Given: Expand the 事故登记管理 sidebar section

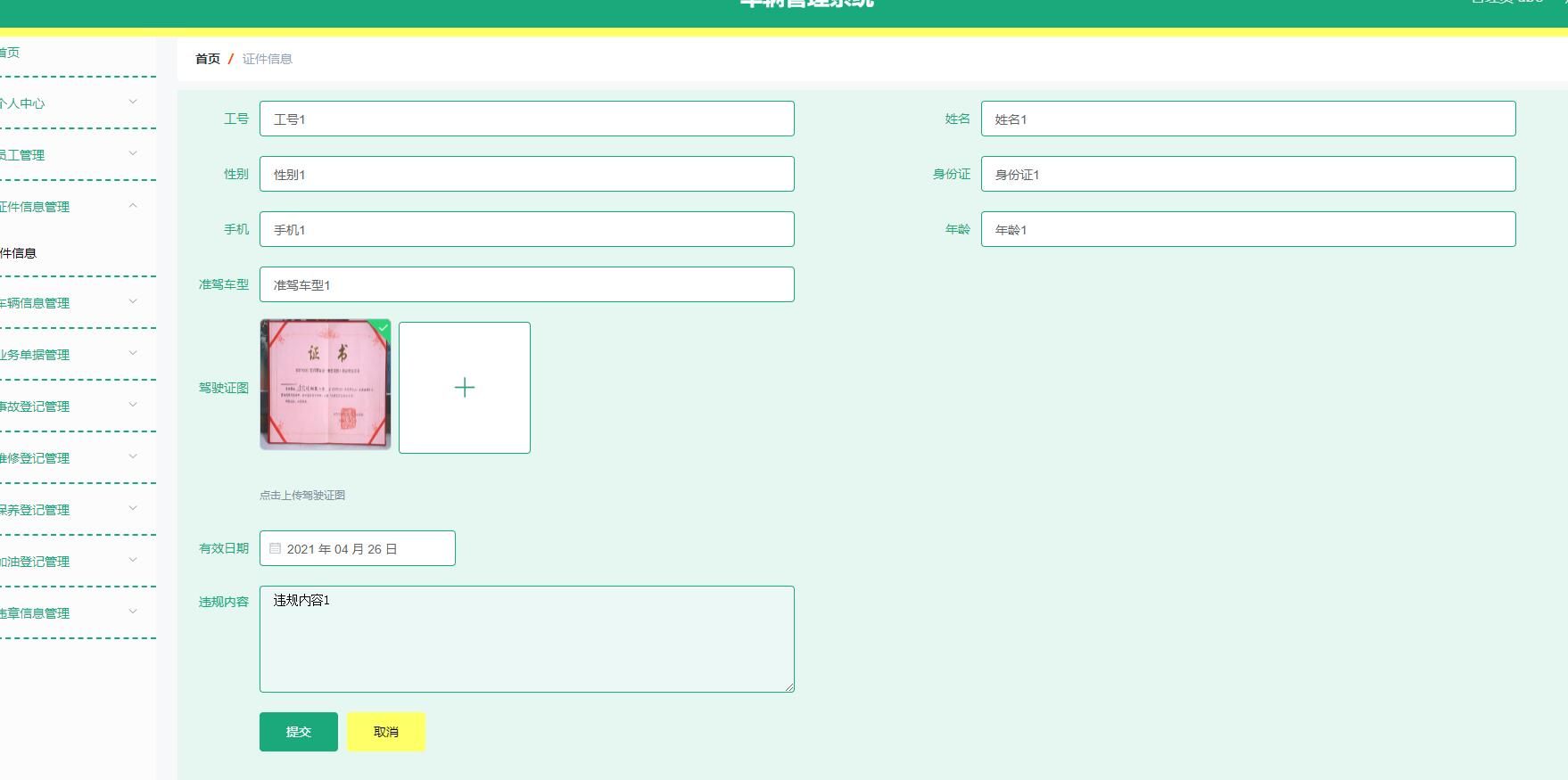Looking at the screenshot, I should coord(71,406).
